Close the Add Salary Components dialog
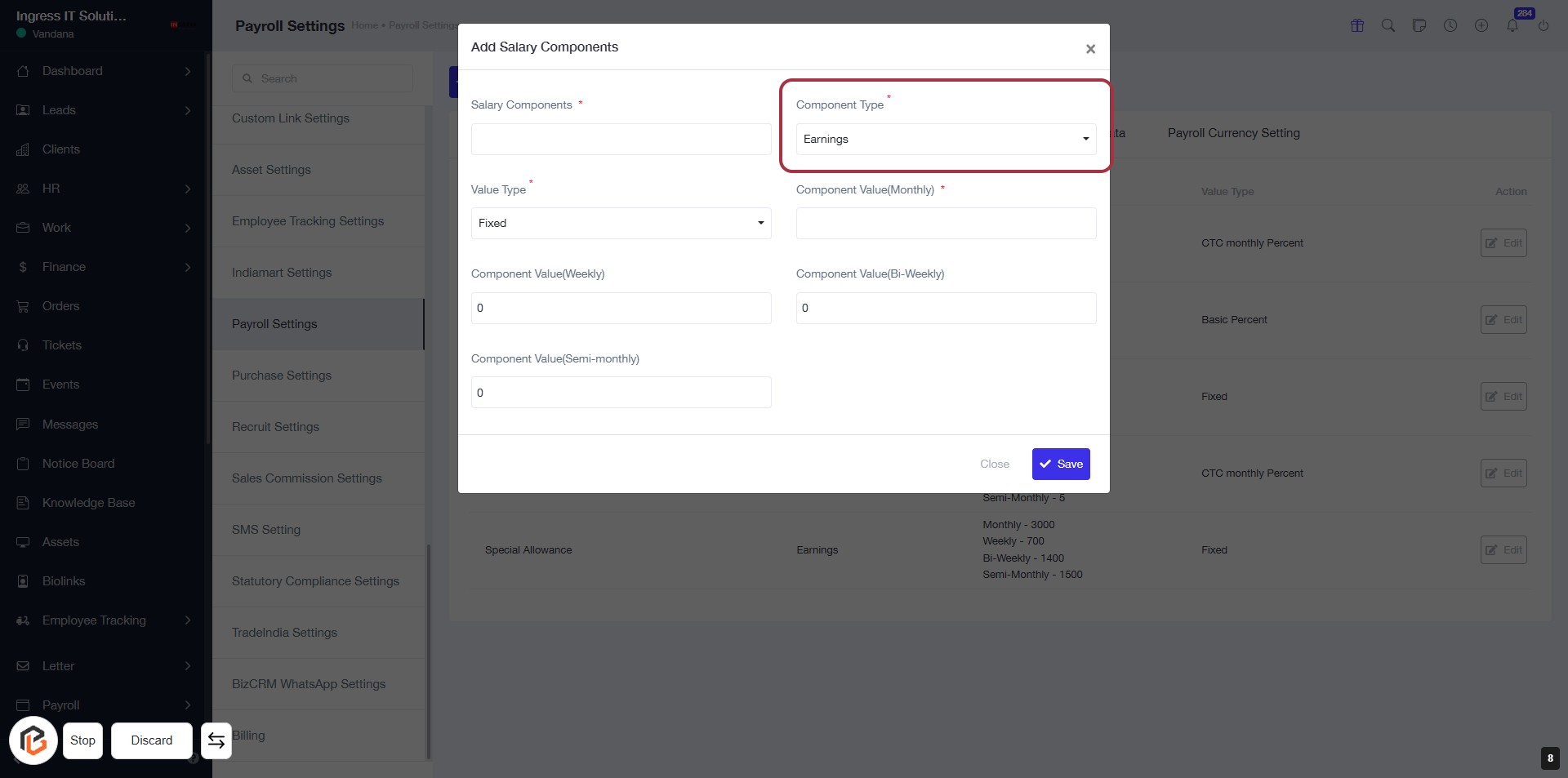 pyautogui.click(x=1090, y=49)
